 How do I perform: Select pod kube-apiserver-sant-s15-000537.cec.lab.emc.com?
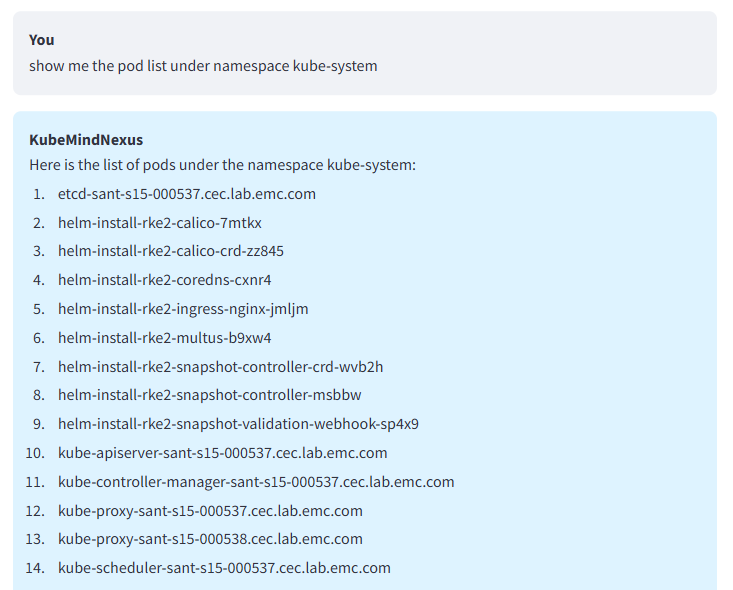(x=223, y=453)
